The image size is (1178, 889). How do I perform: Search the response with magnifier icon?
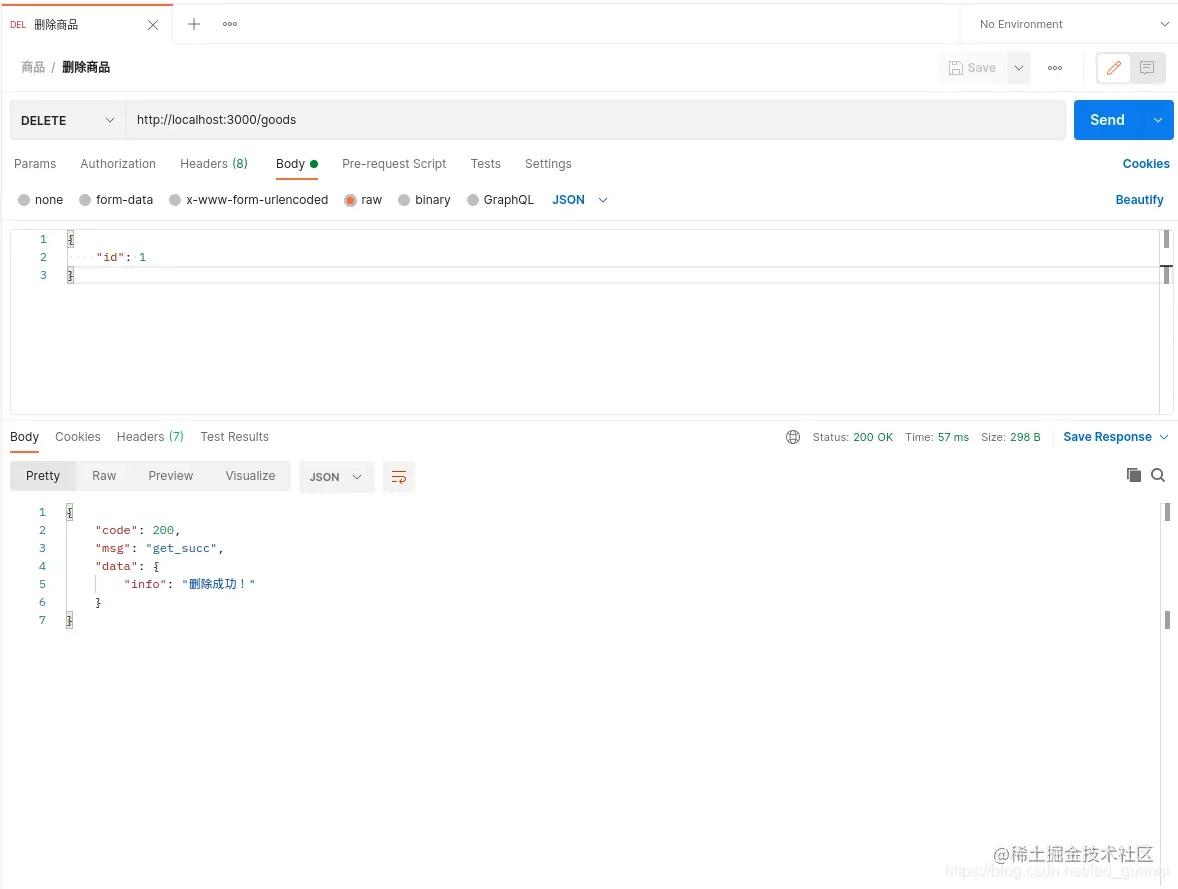coord(1158,475)
